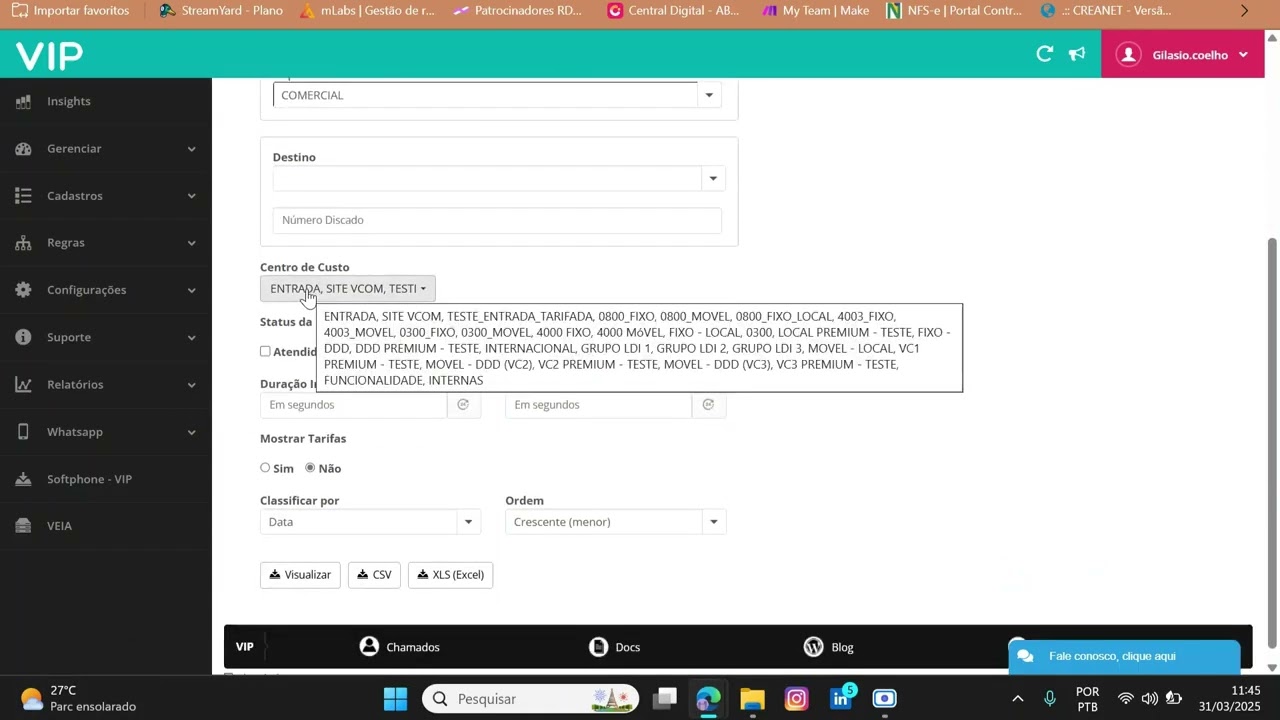Click the VIP logo in the header
Viewport: 1280px width, 720px height.
49,56
